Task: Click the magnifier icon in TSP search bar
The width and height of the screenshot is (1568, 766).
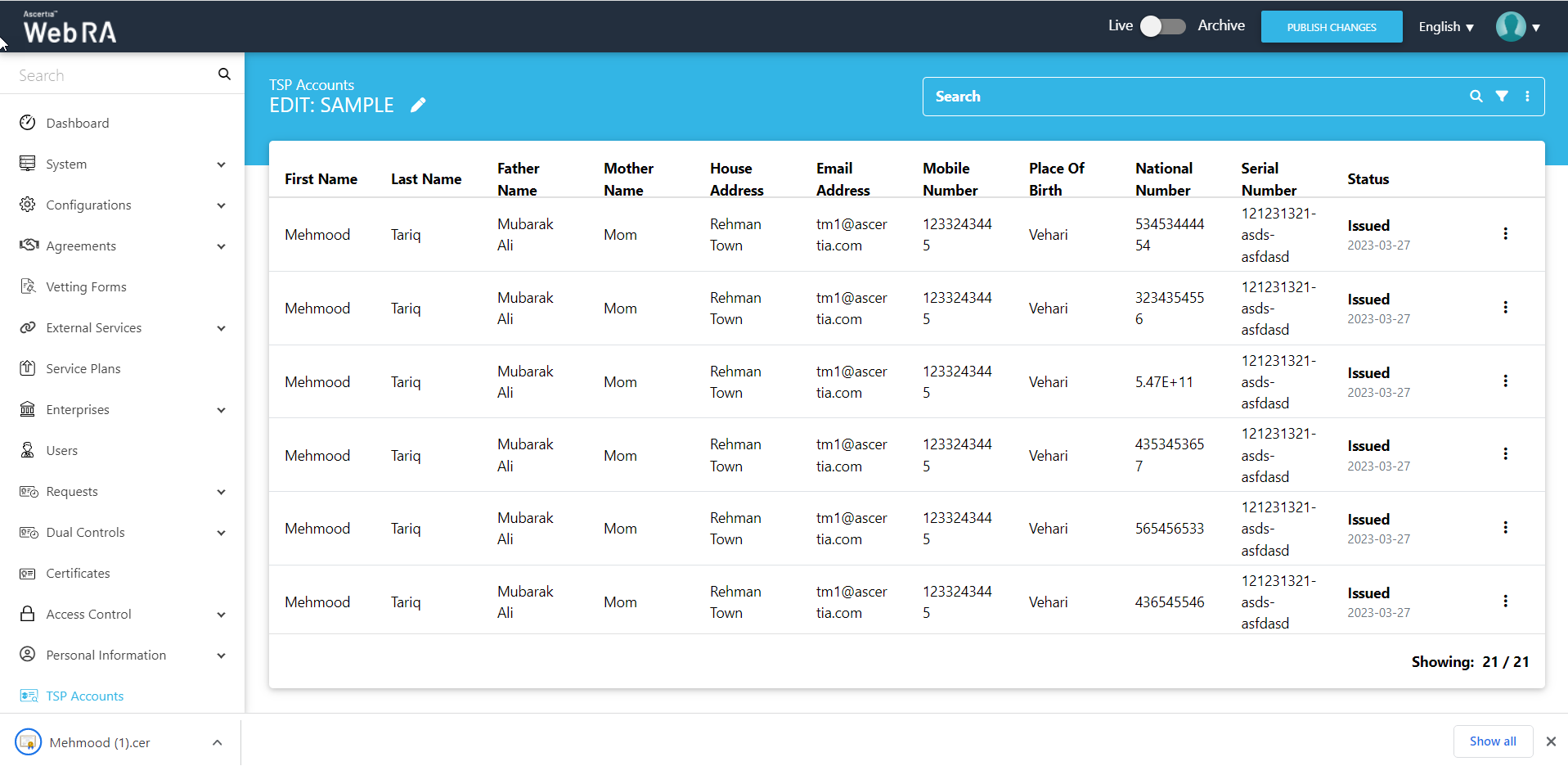Action: point(1476,96)
